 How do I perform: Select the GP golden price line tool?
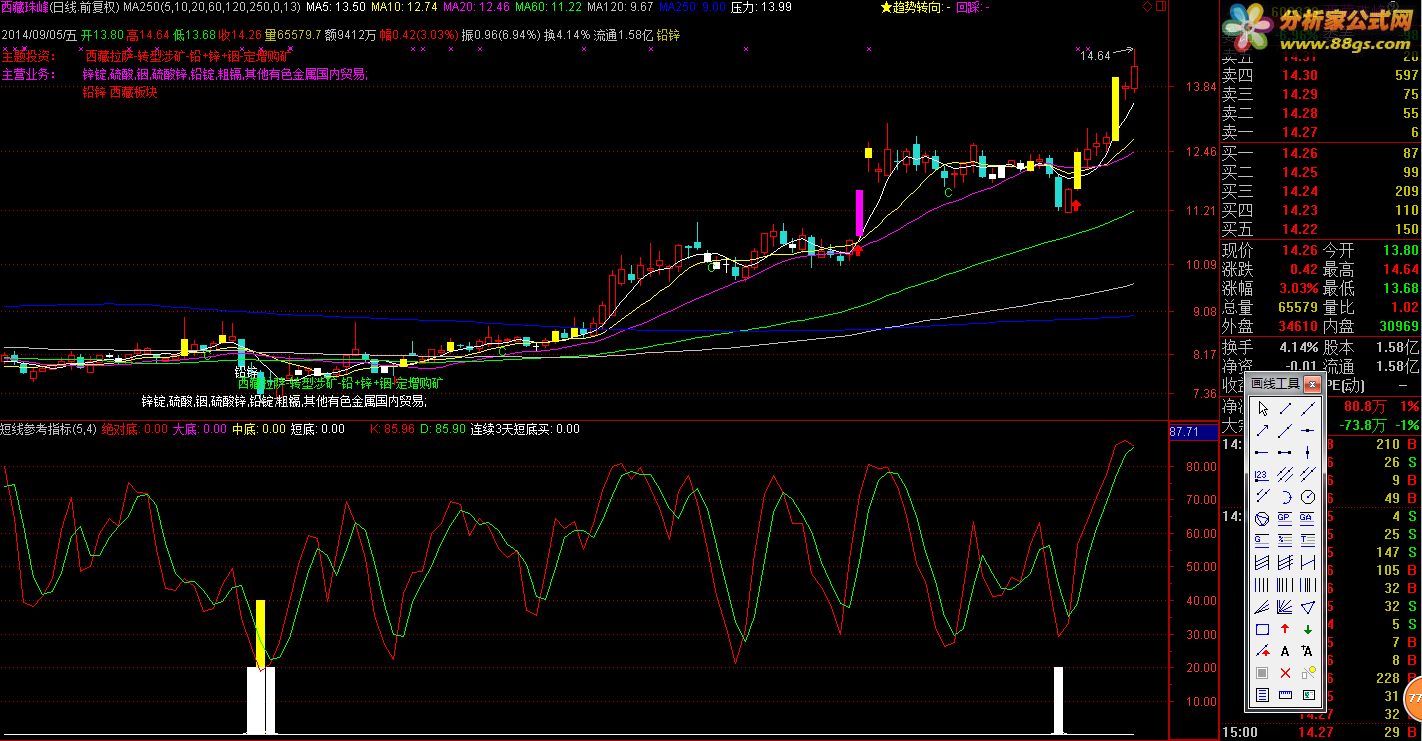[1285, 519]
